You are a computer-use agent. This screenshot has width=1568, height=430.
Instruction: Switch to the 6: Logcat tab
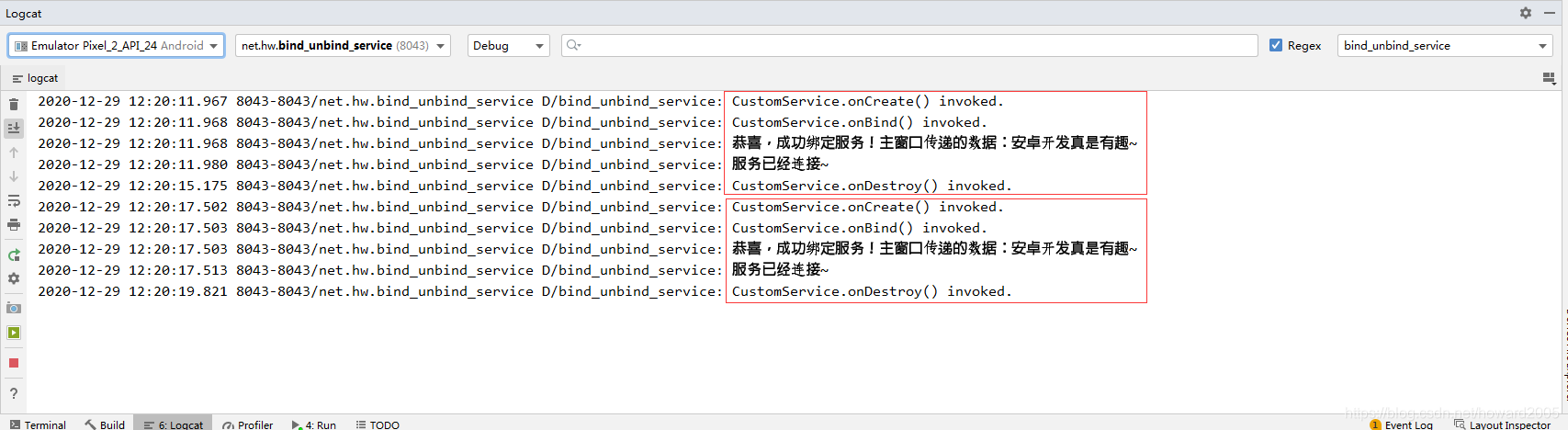[173, 424]
